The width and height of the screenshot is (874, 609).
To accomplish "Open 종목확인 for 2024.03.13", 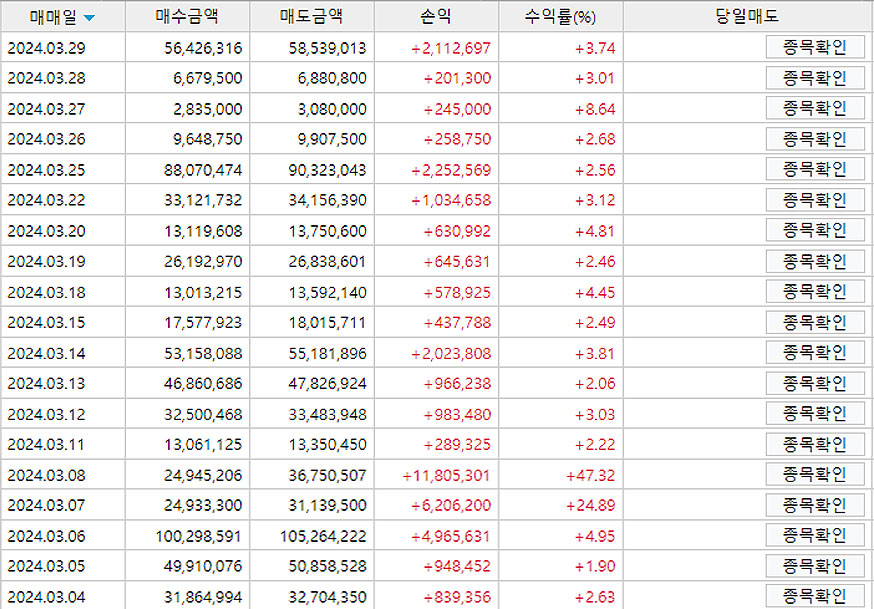I will 815,383.
